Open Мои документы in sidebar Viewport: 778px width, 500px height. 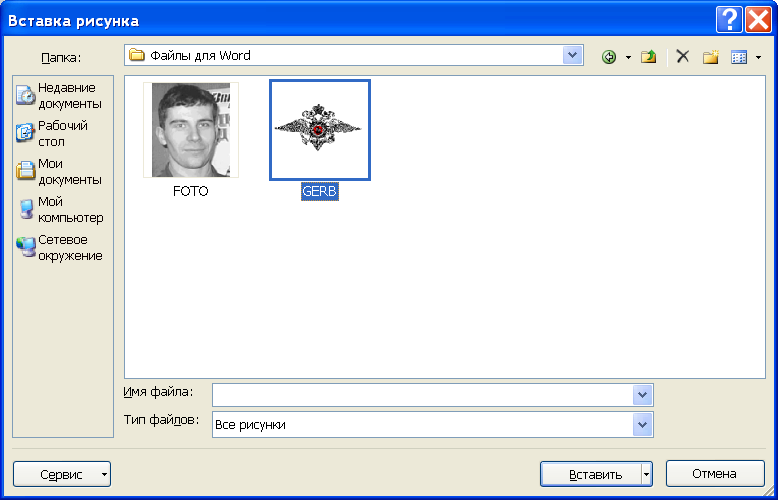(x=59, y=172)
